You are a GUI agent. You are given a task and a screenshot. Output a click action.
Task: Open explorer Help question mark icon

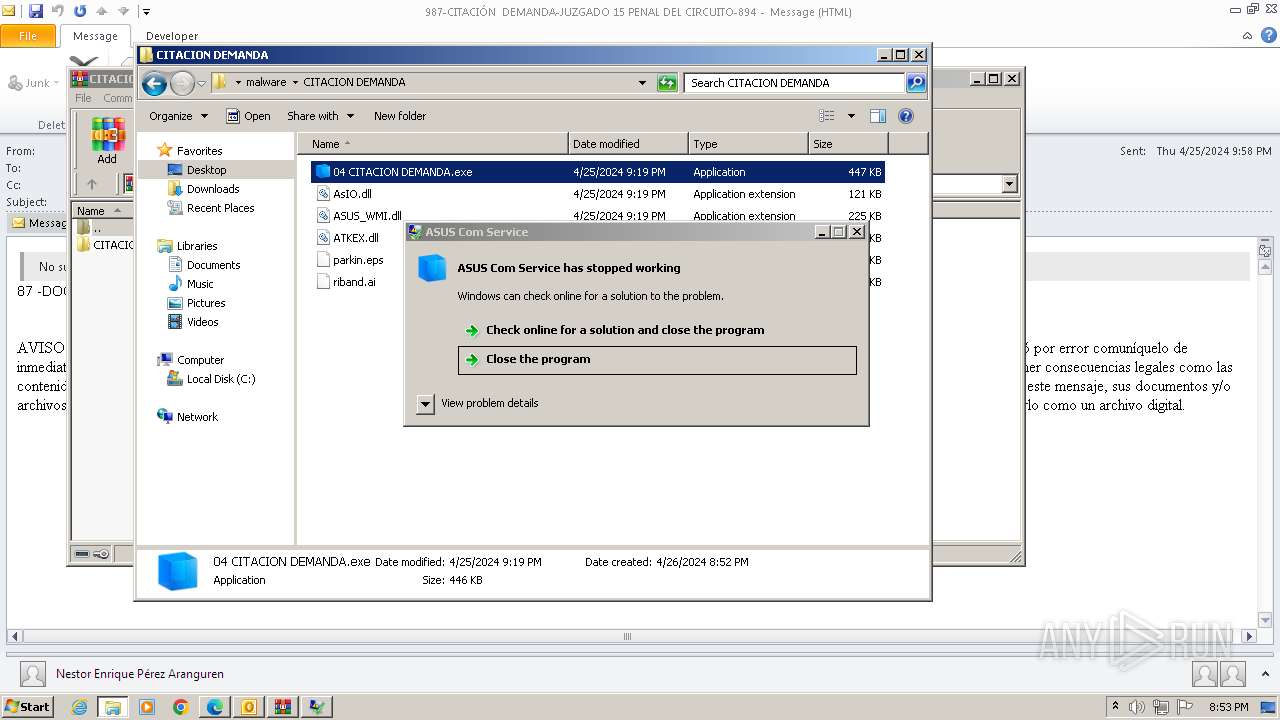(x=906, y=116)
